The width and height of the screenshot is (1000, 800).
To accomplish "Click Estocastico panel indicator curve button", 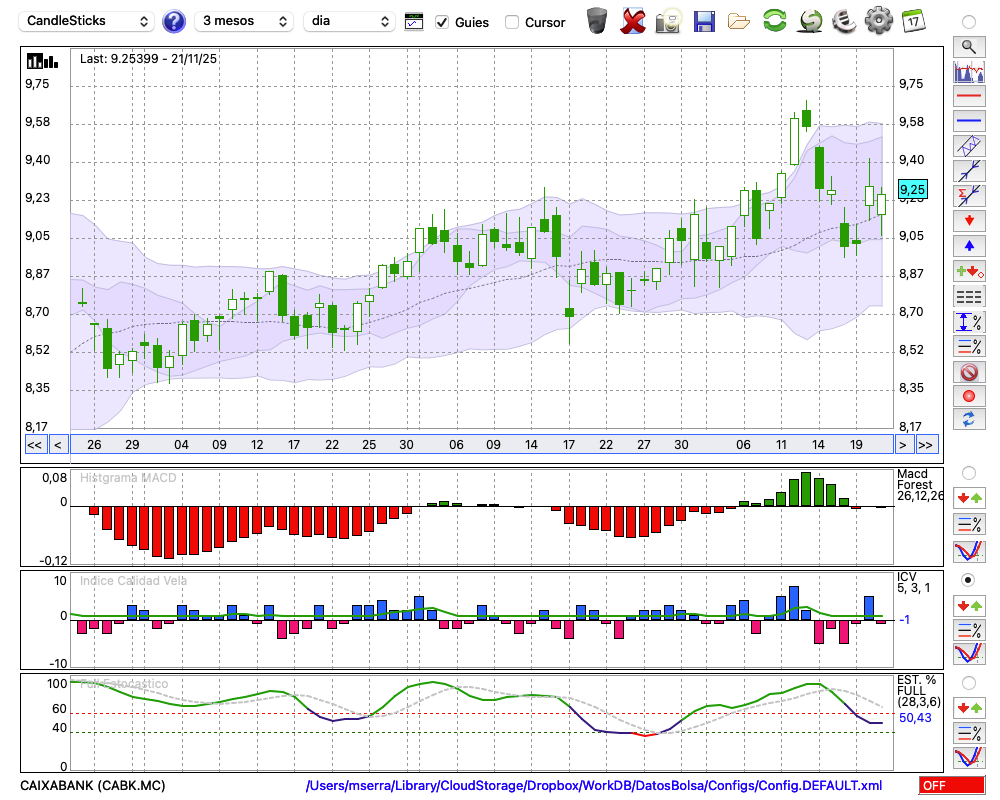I will pyautogui.click(x=969, y=757).
